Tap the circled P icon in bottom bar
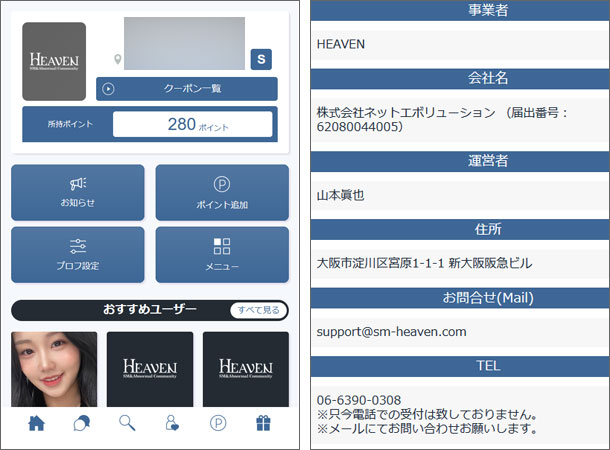Image resolution: width=610 pixels, height=450 pixels. point(218,423)
